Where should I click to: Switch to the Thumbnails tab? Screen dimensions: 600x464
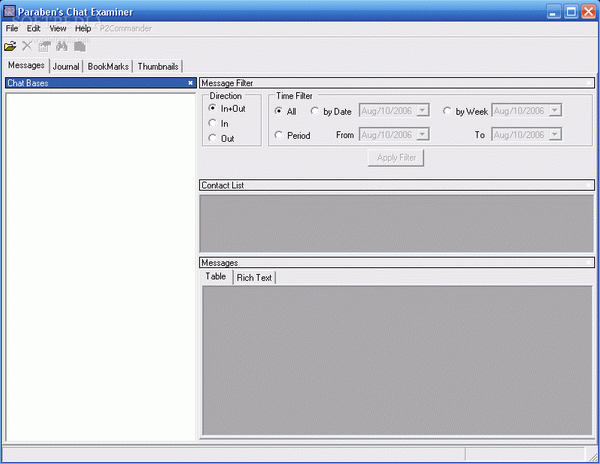[158, 67]
